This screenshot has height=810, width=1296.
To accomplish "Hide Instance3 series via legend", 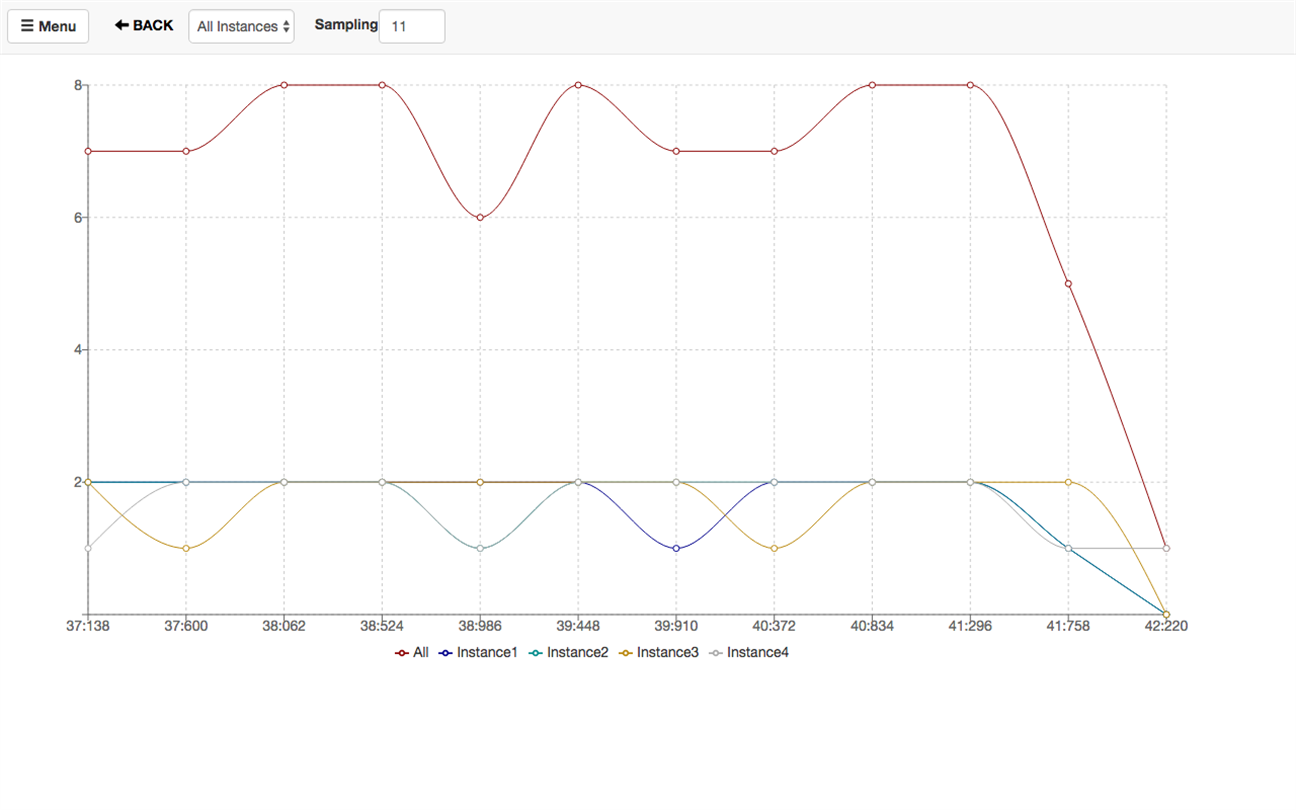I will click(x=658, y=652).
